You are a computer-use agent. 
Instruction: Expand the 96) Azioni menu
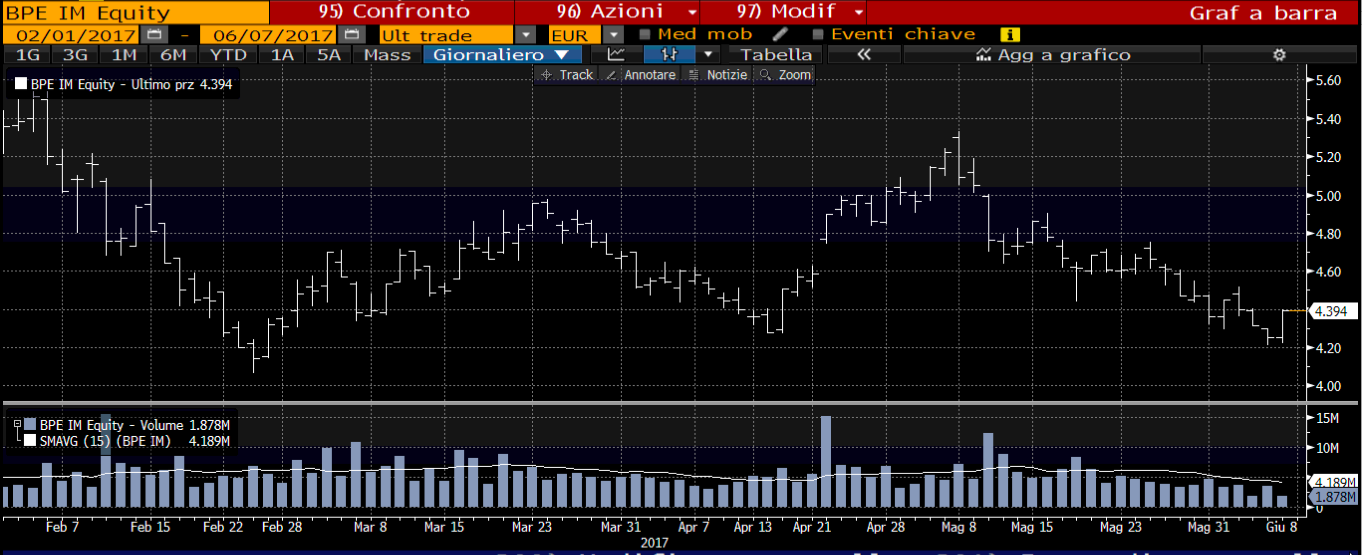click(x=606, y=12)
